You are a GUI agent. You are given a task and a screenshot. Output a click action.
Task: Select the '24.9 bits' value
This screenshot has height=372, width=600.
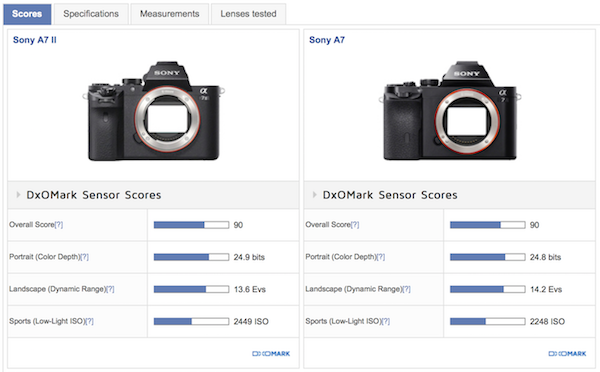(x=249, y=257)
